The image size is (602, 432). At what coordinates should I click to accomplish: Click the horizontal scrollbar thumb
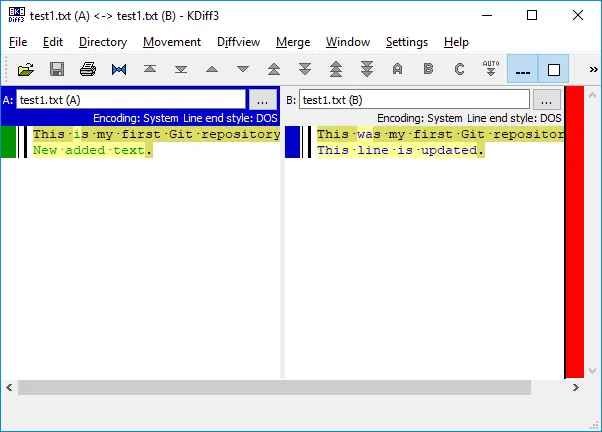point(275,387)
